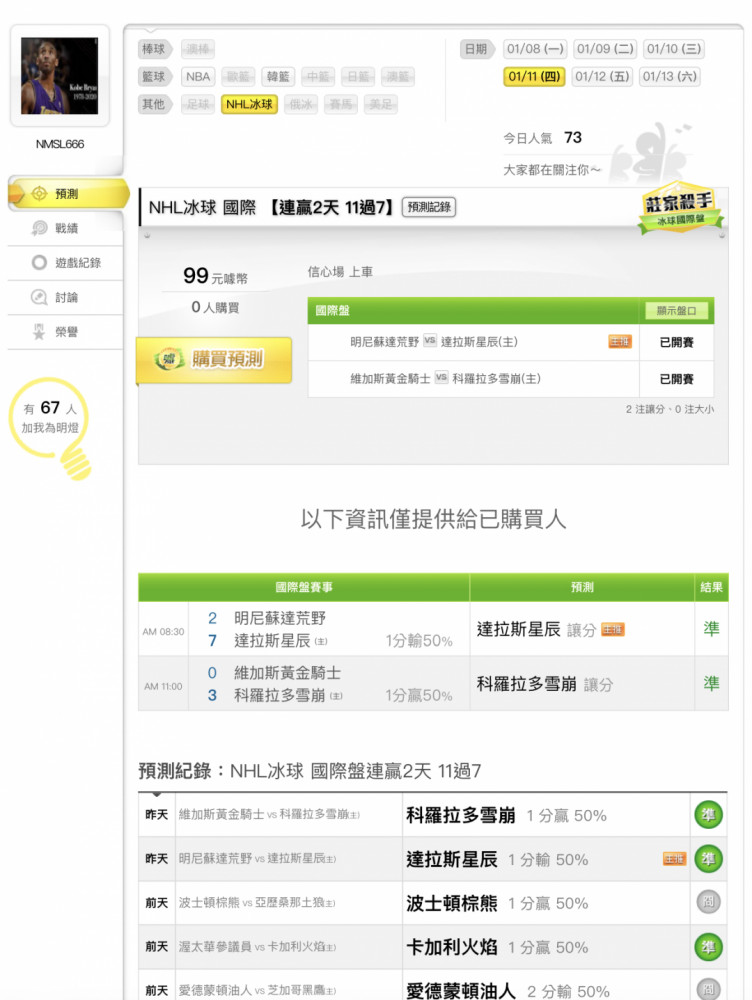
Task: Click the 顯示盤口 button
Action: pyautogui.click(x=676, y=311)
